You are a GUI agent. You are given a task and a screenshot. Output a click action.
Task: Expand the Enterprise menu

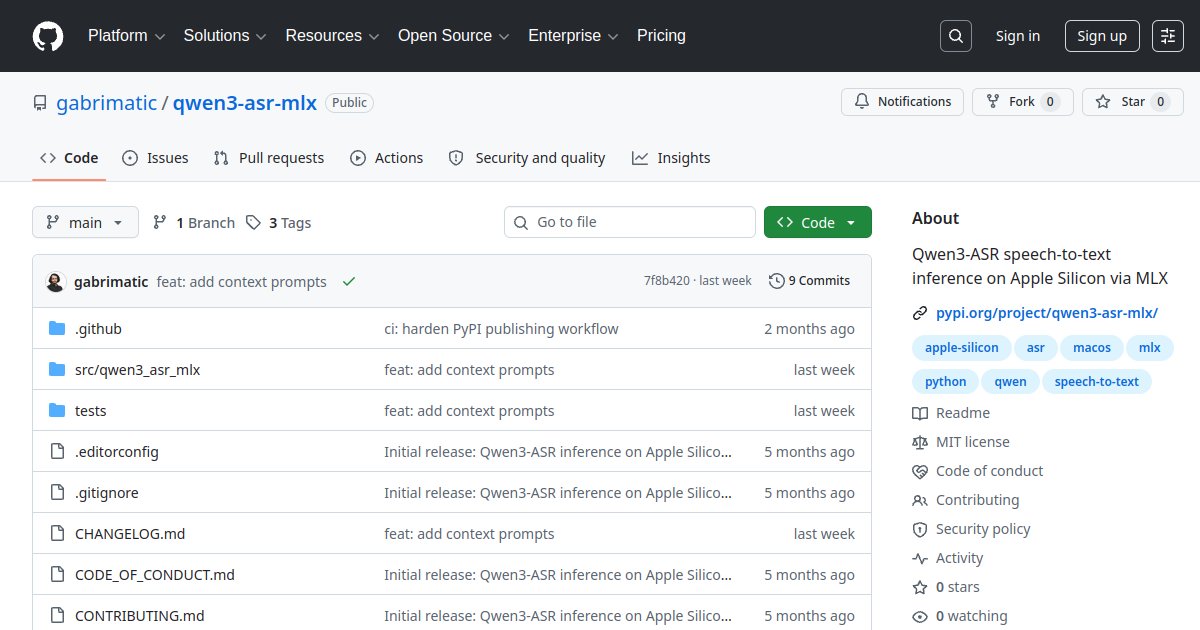573,36
